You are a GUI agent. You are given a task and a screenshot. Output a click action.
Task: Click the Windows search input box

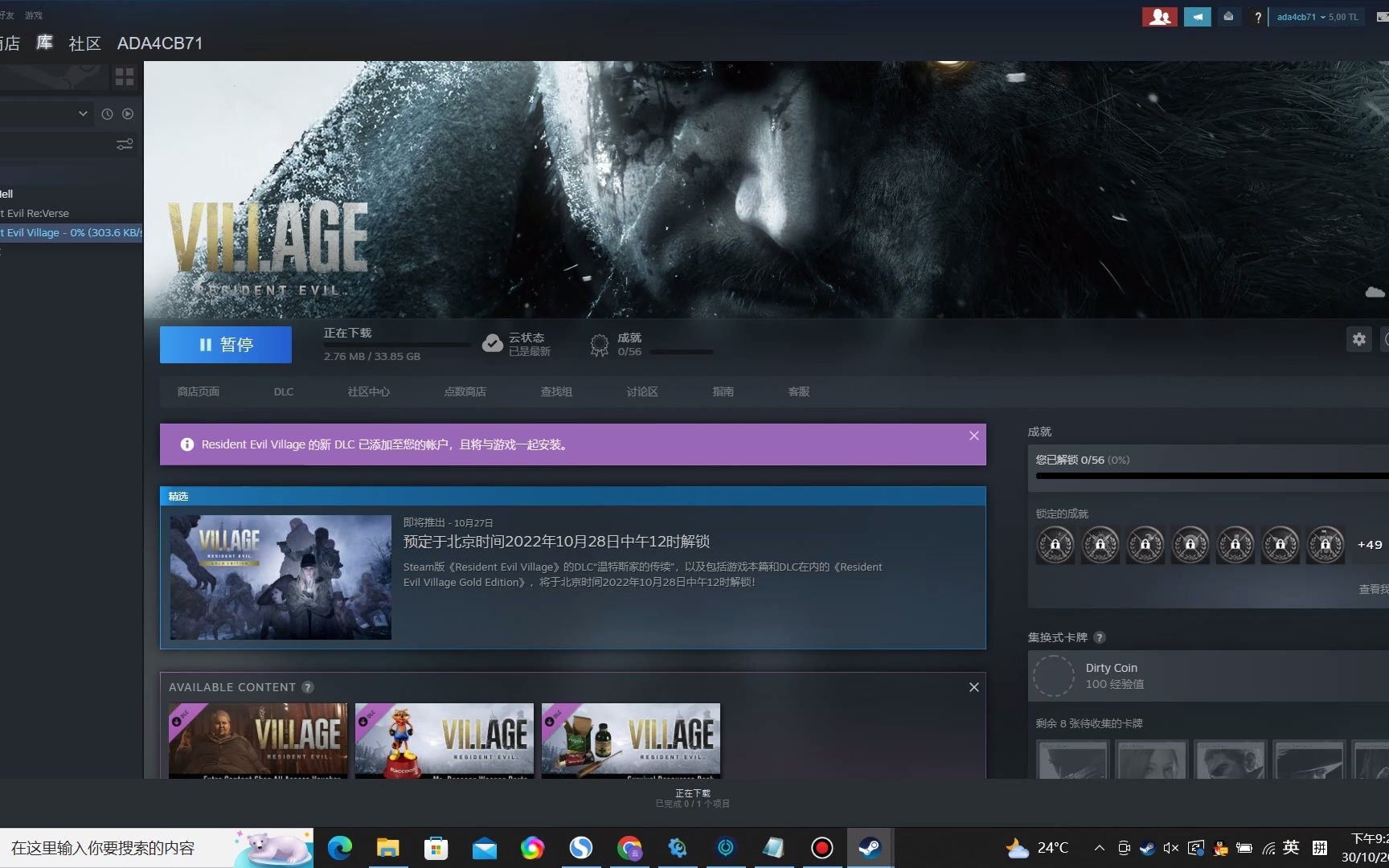pos(157,848)
